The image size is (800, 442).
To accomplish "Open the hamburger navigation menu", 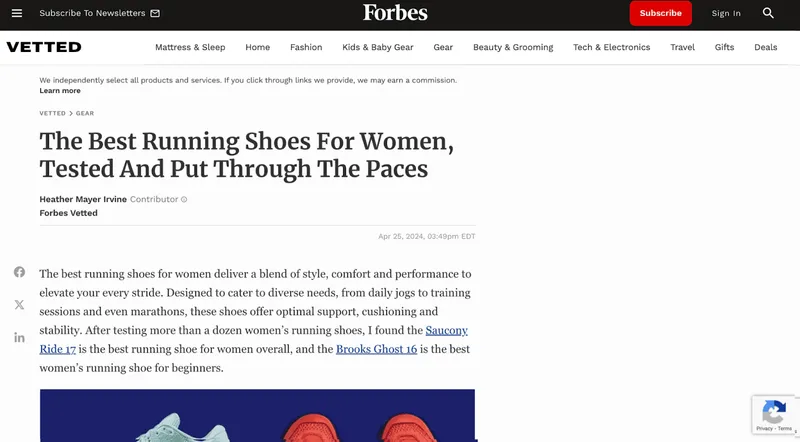I will (x=17, y=13).
